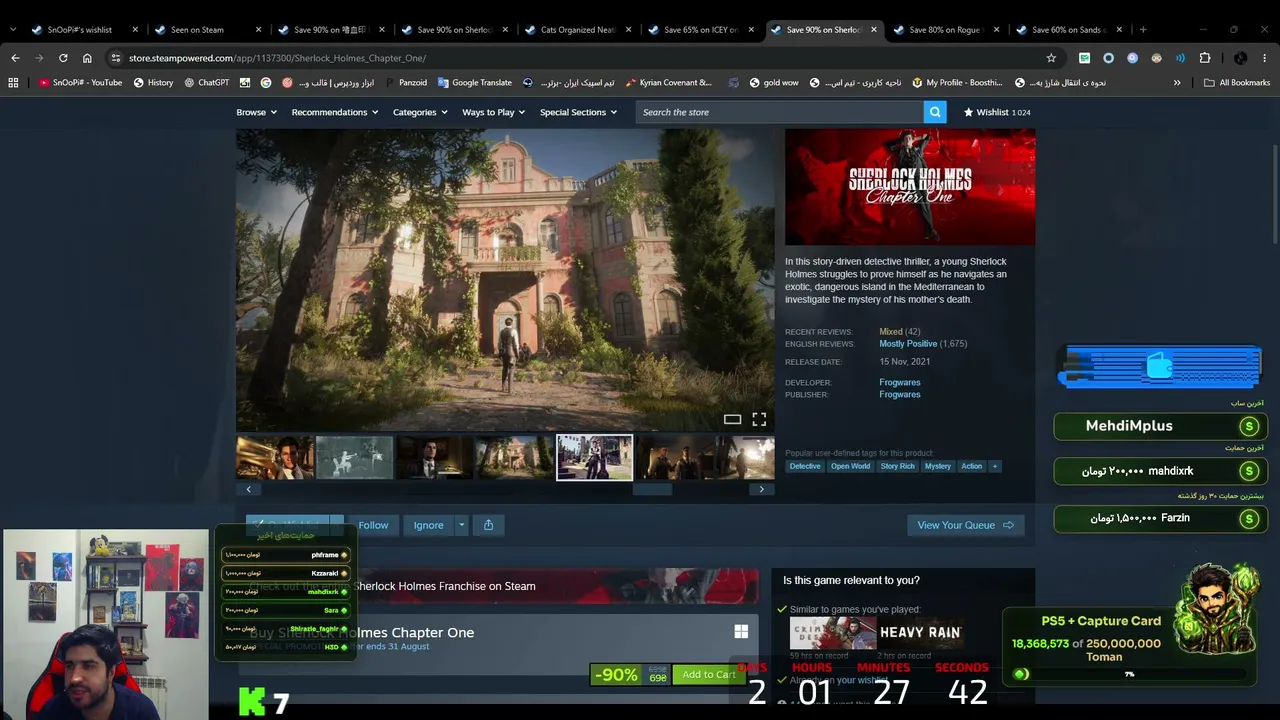Switch to the Save 80% on Rogue tab
Screen dimensions: 1280x720
point(946,30)
